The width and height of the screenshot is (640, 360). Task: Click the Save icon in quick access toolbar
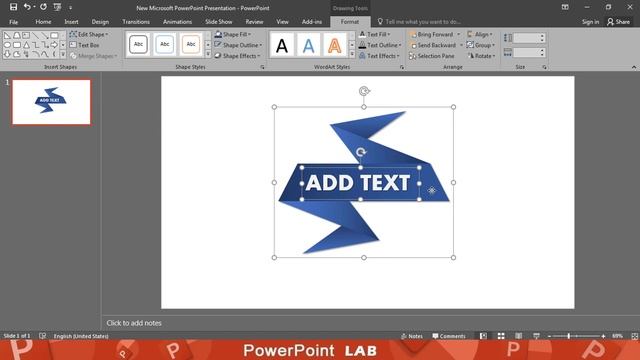coord(13,7)
